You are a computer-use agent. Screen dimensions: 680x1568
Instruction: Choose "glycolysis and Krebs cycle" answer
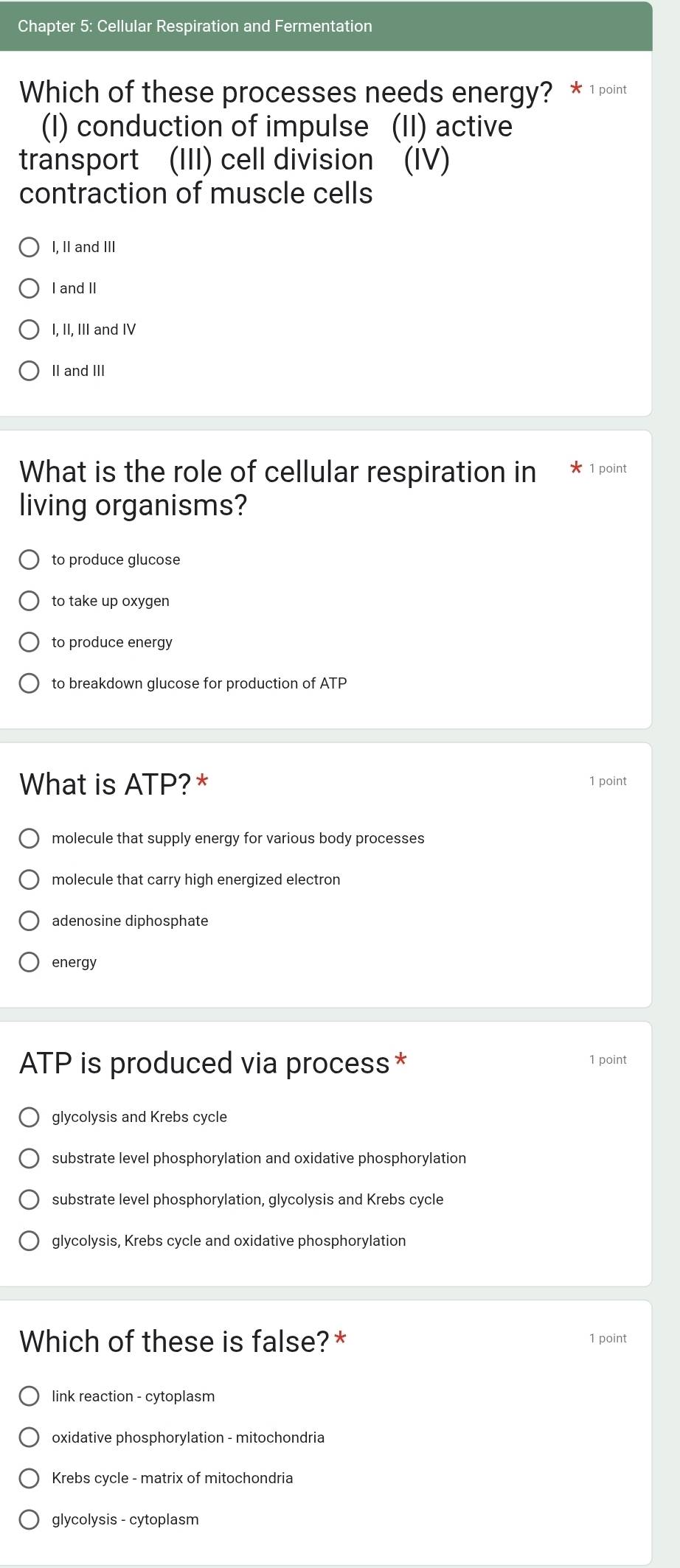30,1117
